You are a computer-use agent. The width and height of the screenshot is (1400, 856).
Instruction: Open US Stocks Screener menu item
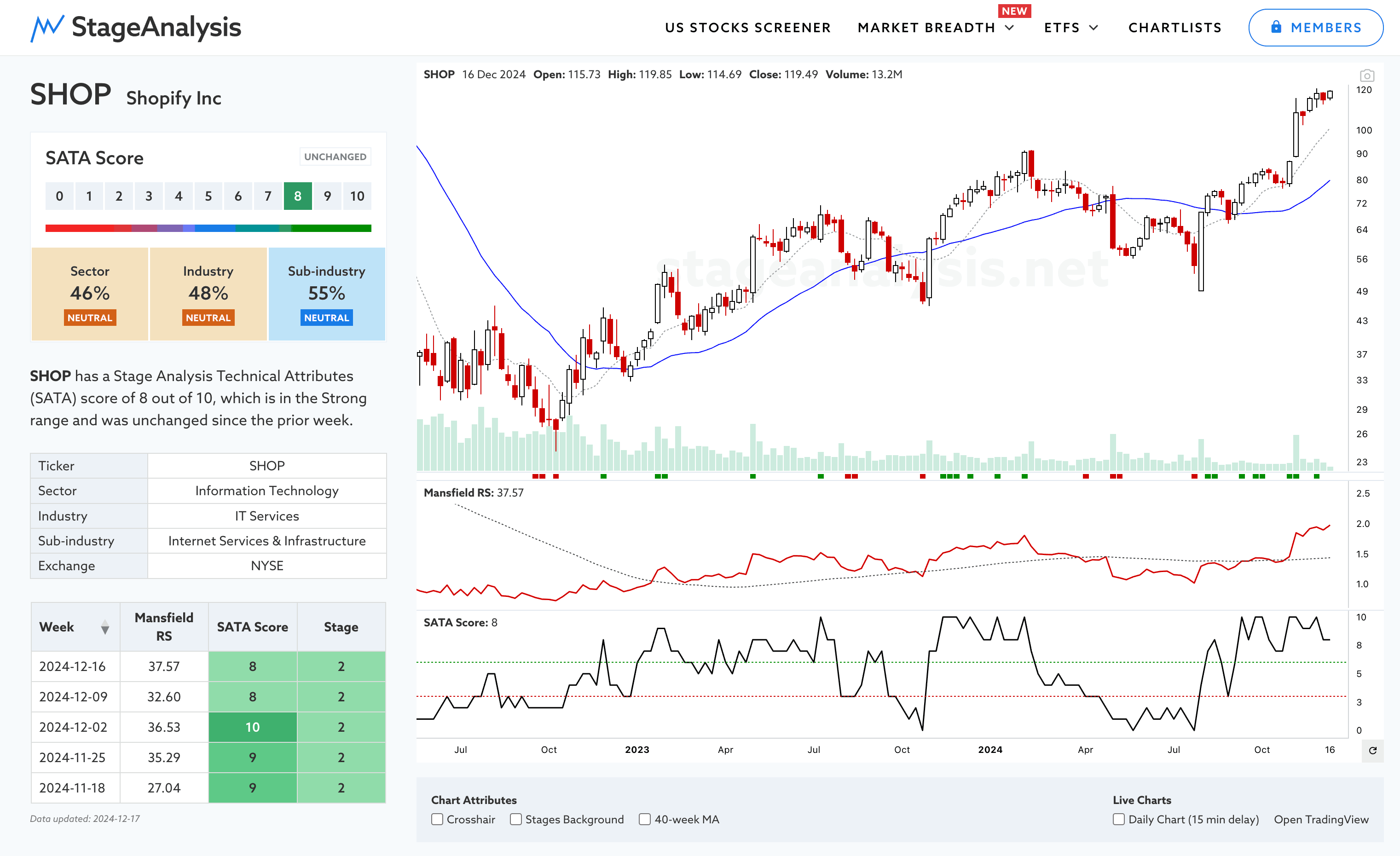tap(748, 27)
